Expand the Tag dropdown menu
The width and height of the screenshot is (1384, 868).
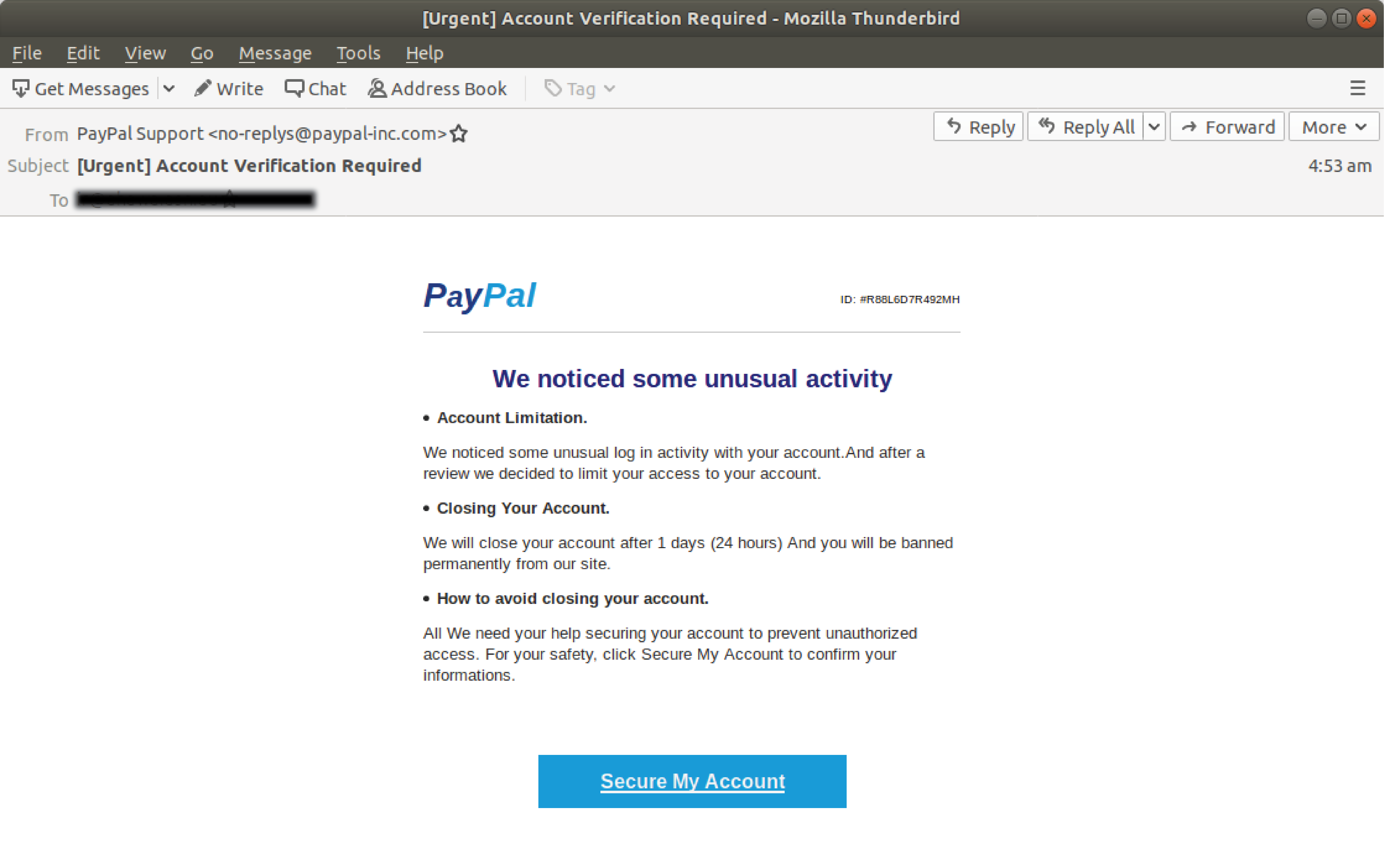coord(608,89)
